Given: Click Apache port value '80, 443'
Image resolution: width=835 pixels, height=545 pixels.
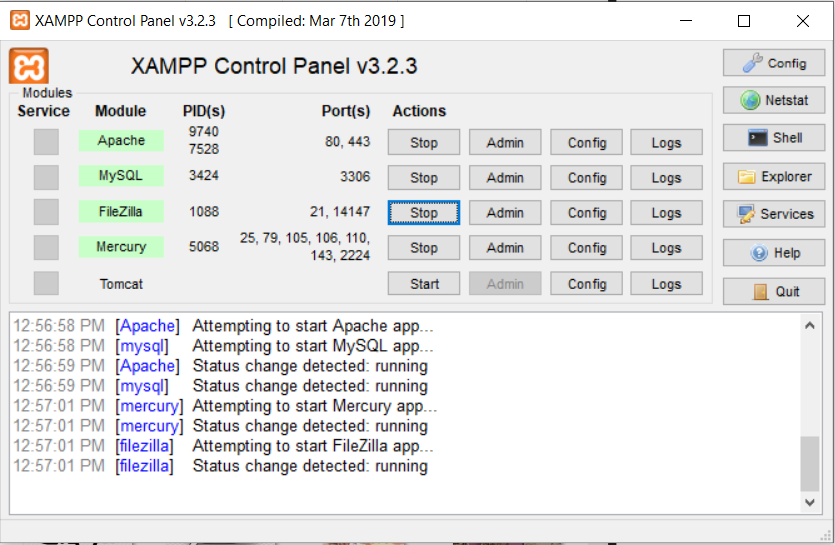Looking at the screenshot, I should click(x=347, y=142).
